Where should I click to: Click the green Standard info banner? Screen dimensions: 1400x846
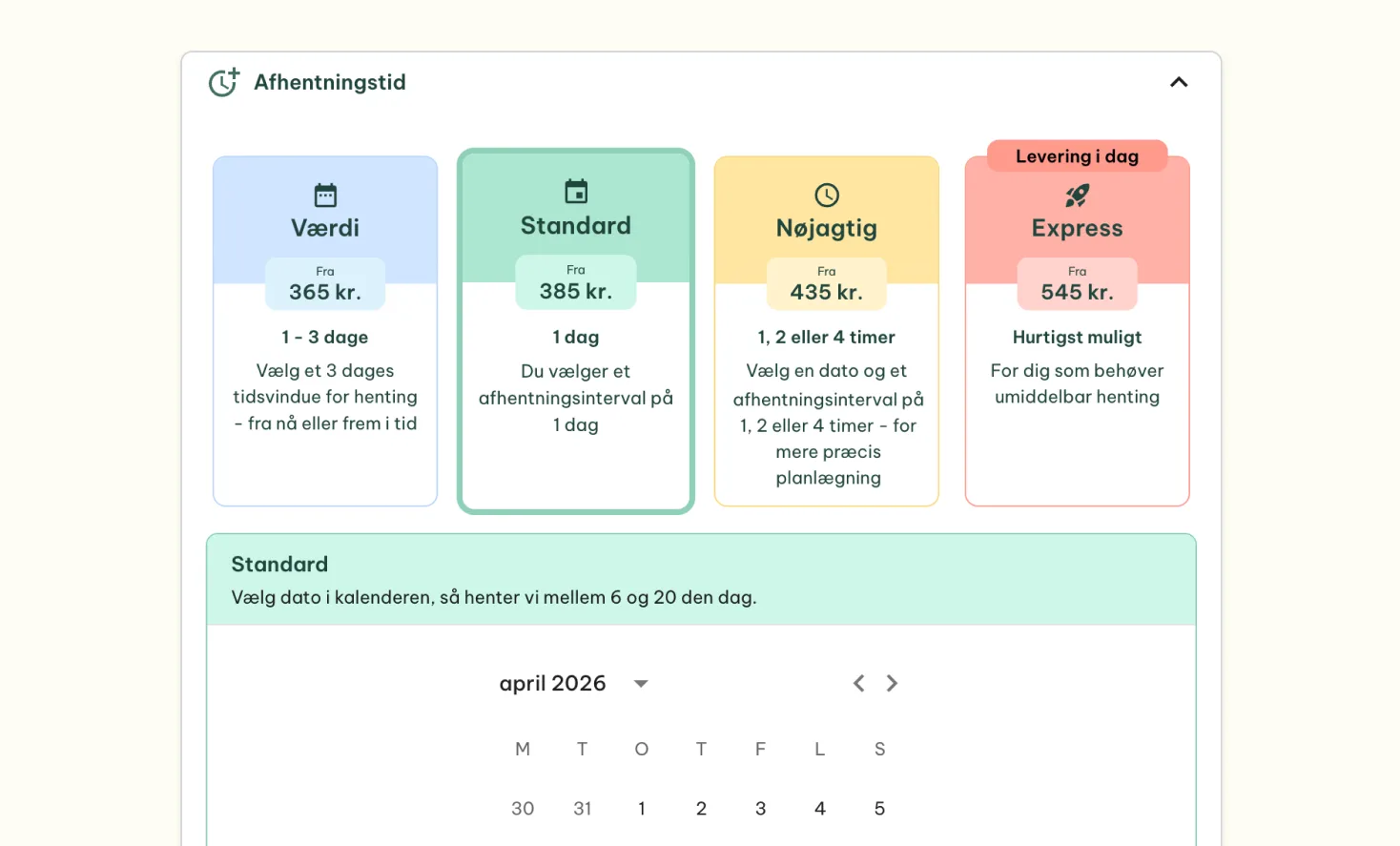coord(701,578)
